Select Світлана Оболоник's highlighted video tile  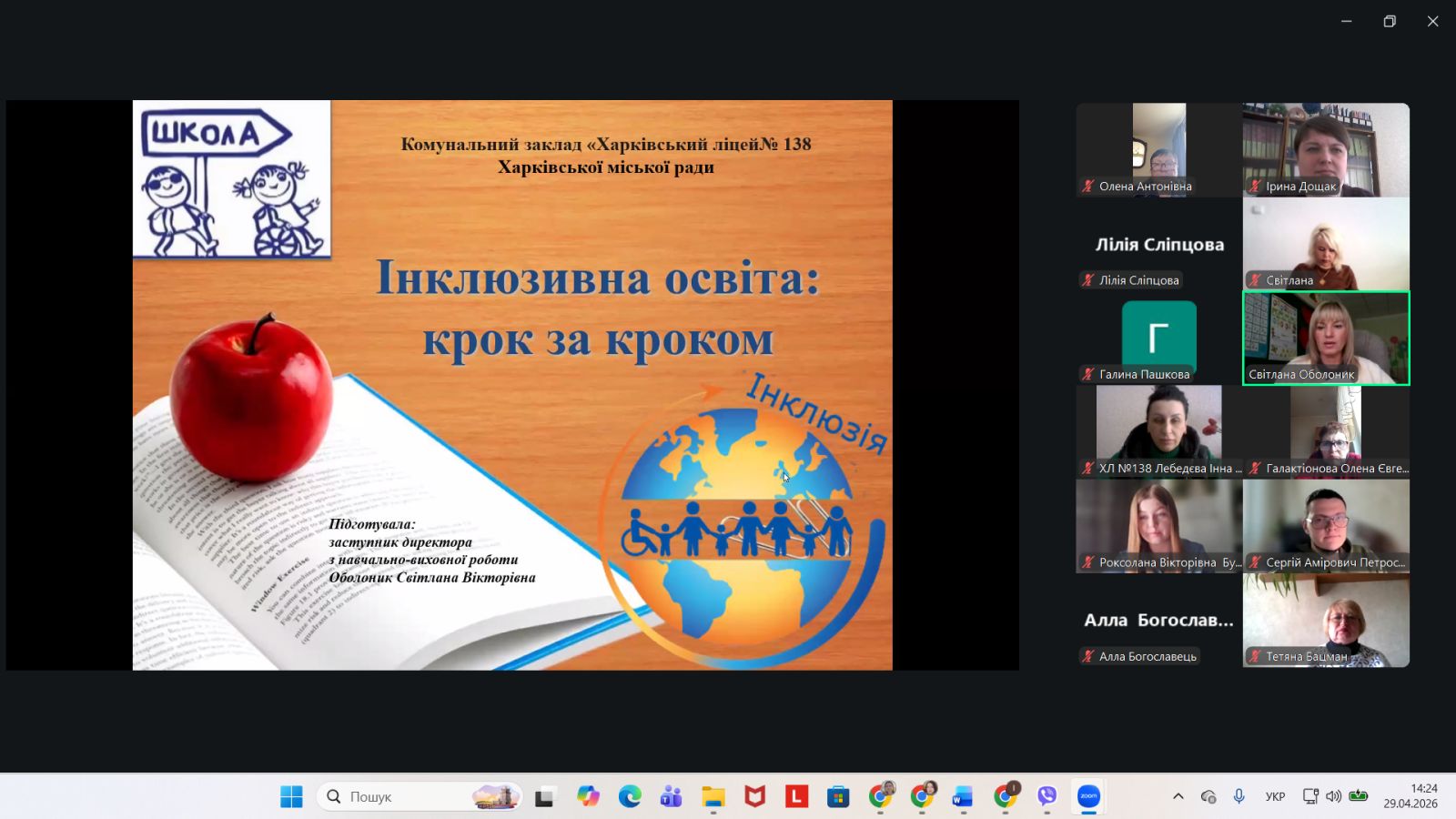tap(1326, 338)
